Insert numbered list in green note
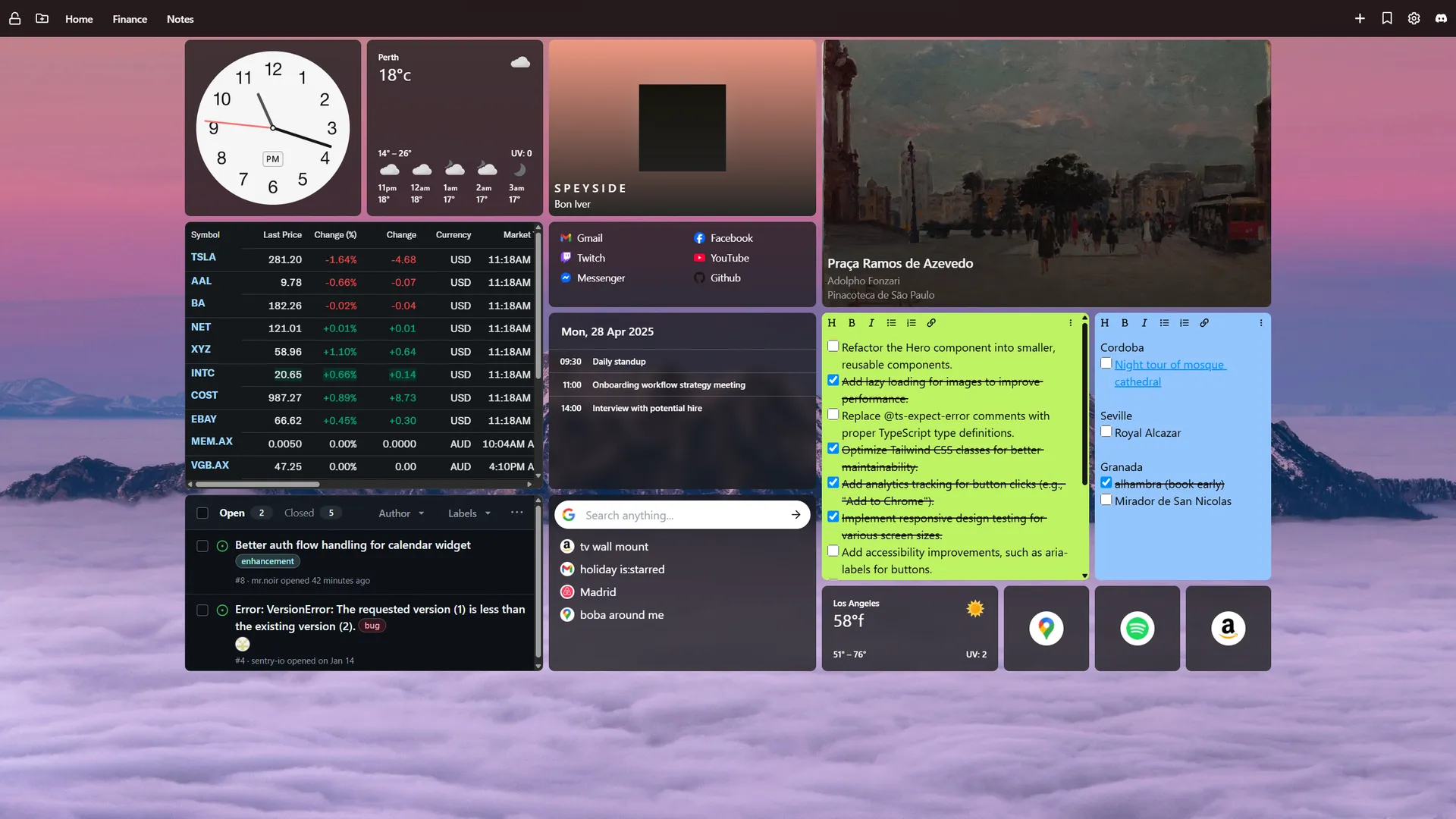 coord(912,323)
